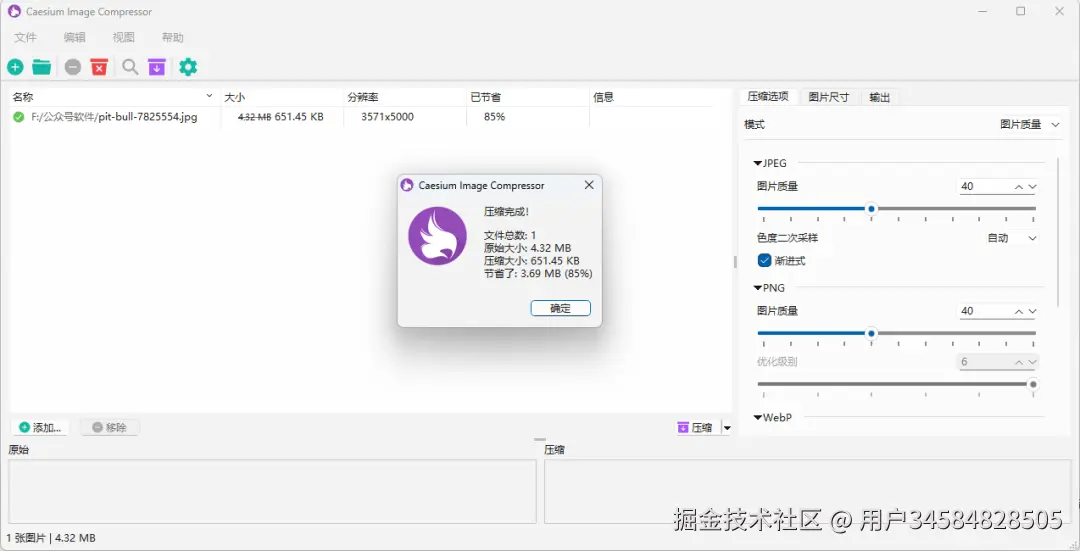Open the 色度二次采样 dropdown set to 自动
Viewport: 1080px width, 551px height.
[x=1011, y=238]
